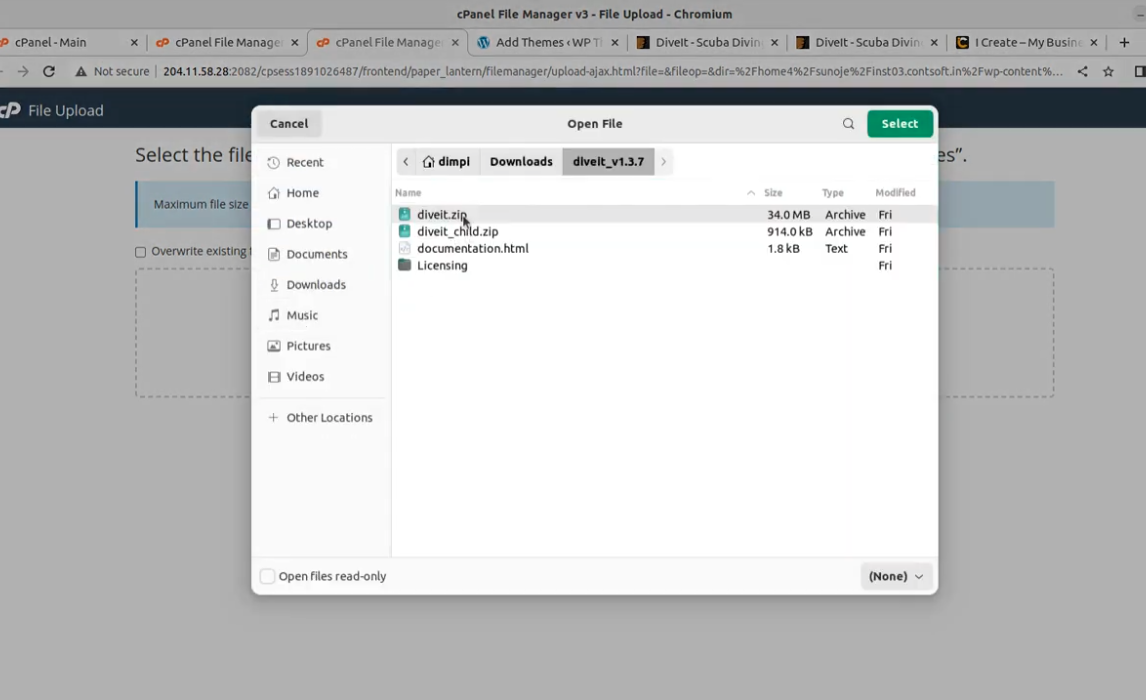This screenshot has height=700, width=1146.
Task: Click the path bar forward chevron
Action: 663,161
